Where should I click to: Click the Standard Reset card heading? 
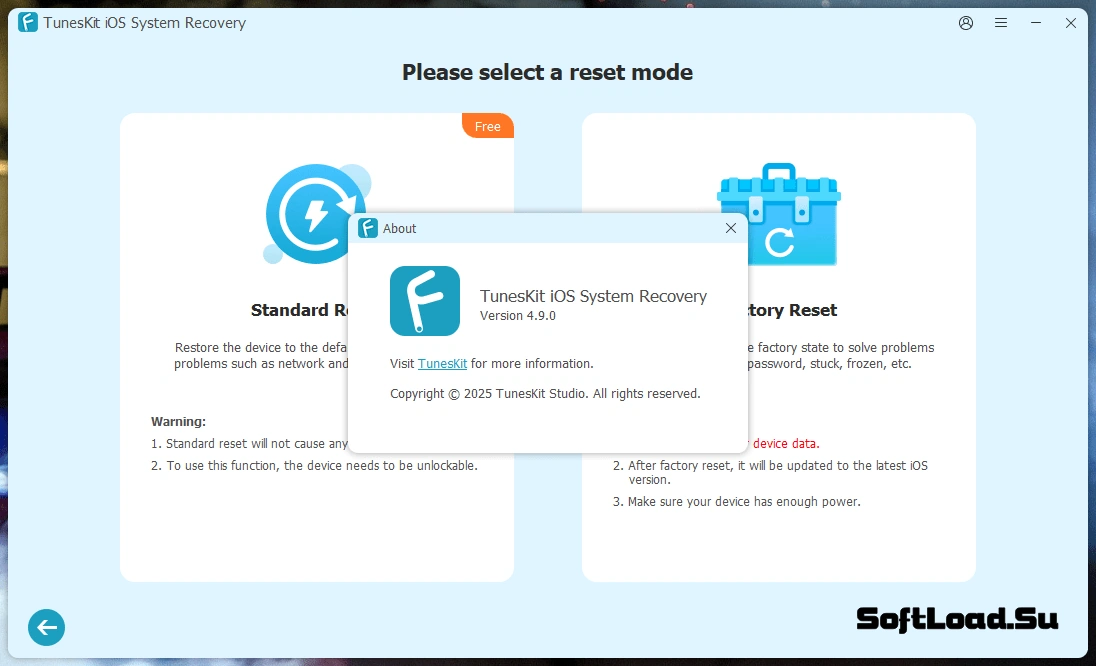tap(299, 310)
